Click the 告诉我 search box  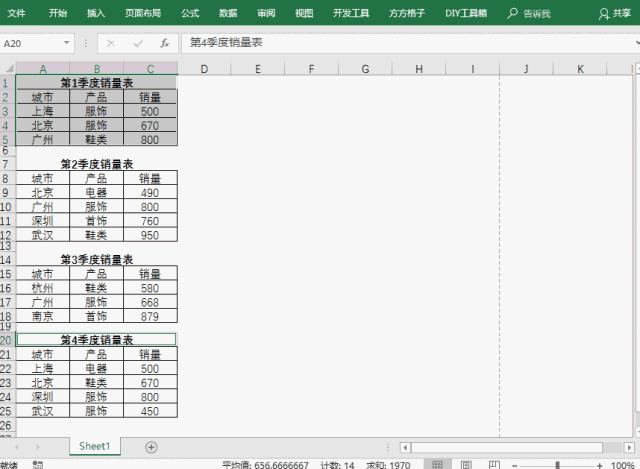tap(529, 13)
